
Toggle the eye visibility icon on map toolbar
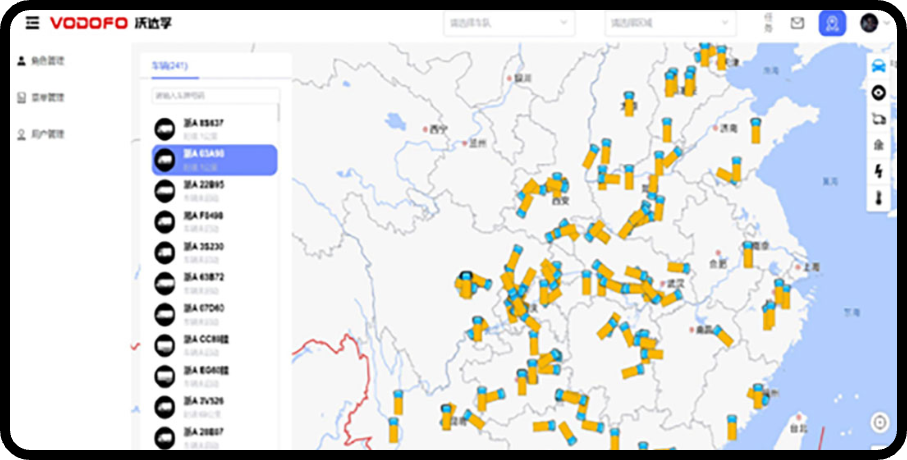pos(878,93)
